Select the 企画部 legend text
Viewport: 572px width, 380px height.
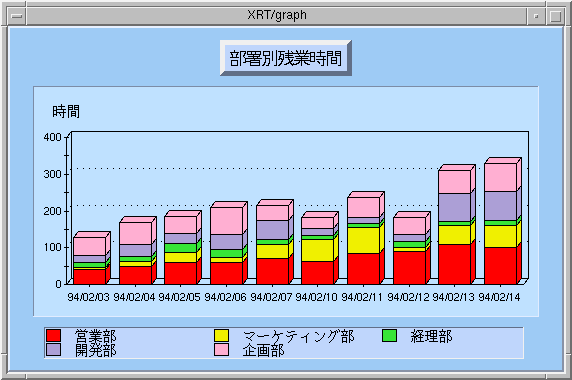pos(263,350)
